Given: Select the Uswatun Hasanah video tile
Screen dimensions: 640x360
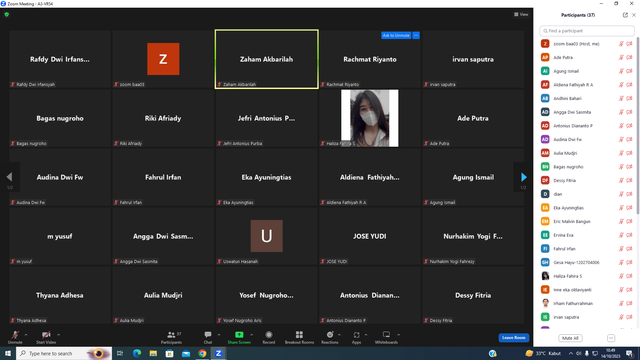Looking at the screenshot, I should (267, 236).
